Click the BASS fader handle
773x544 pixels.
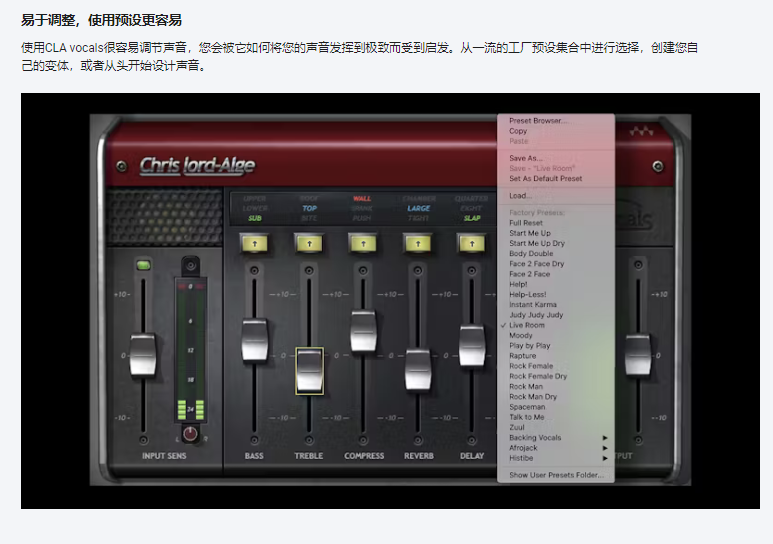point(254,340)
